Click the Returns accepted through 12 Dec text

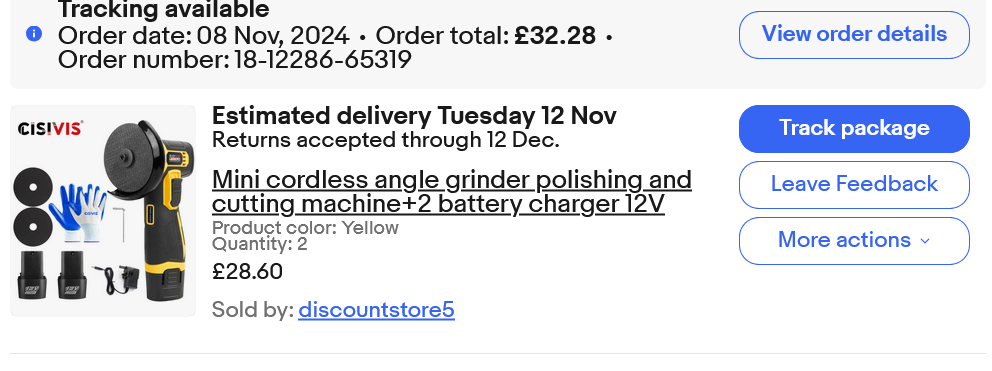point(385,140)
